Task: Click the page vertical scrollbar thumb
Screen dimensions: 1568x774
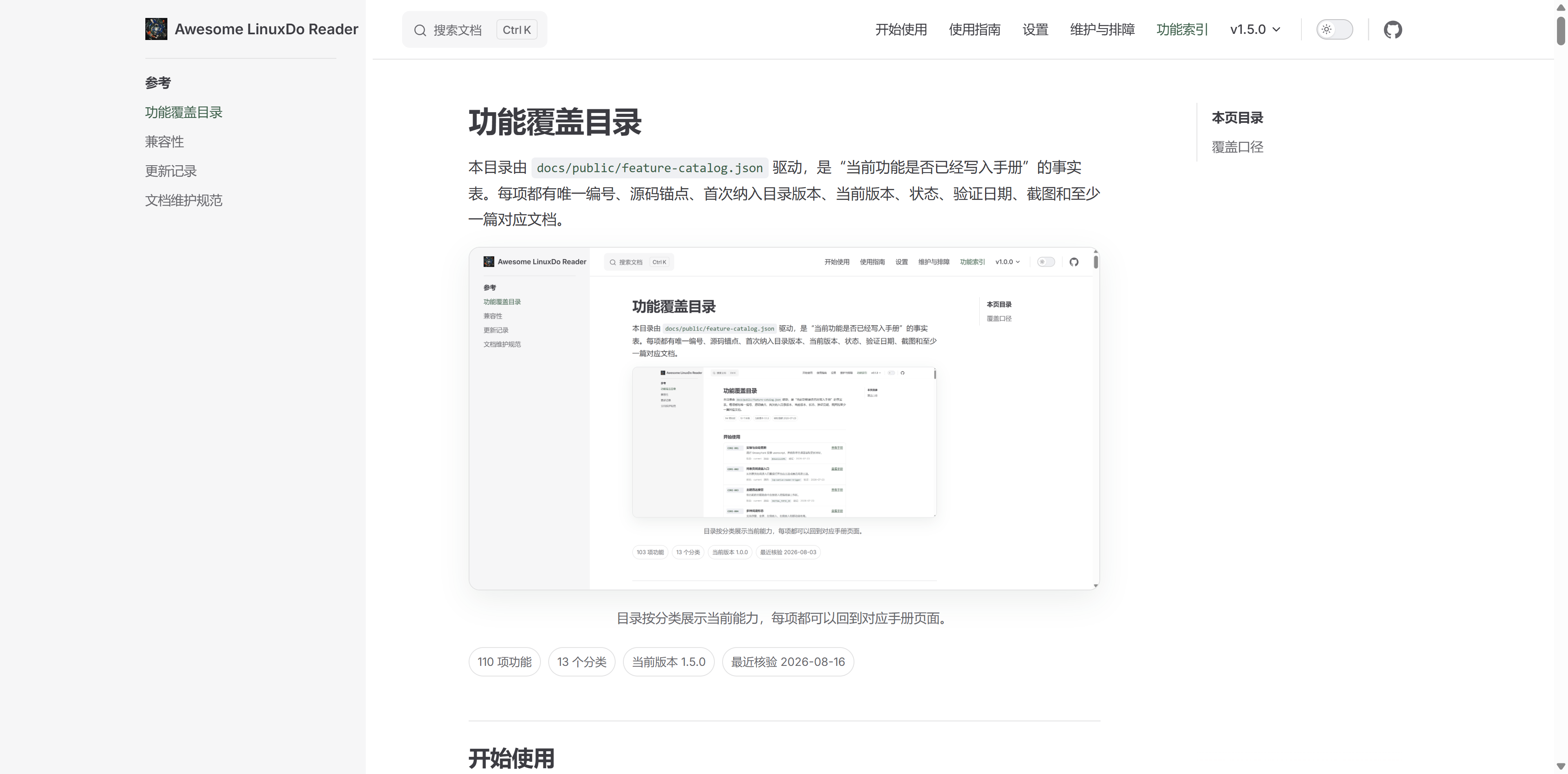Action: (x=1561, y=31)
